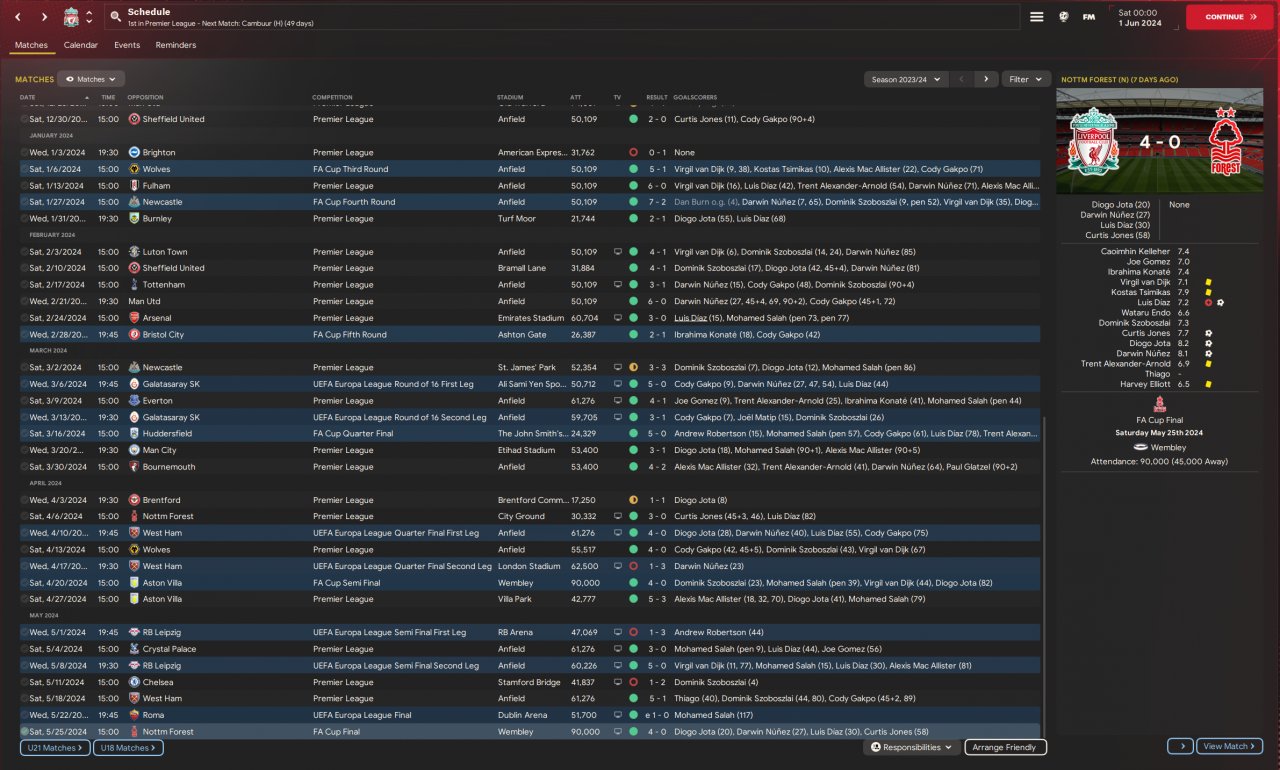Click the Europa League Final competition cell

363,715
